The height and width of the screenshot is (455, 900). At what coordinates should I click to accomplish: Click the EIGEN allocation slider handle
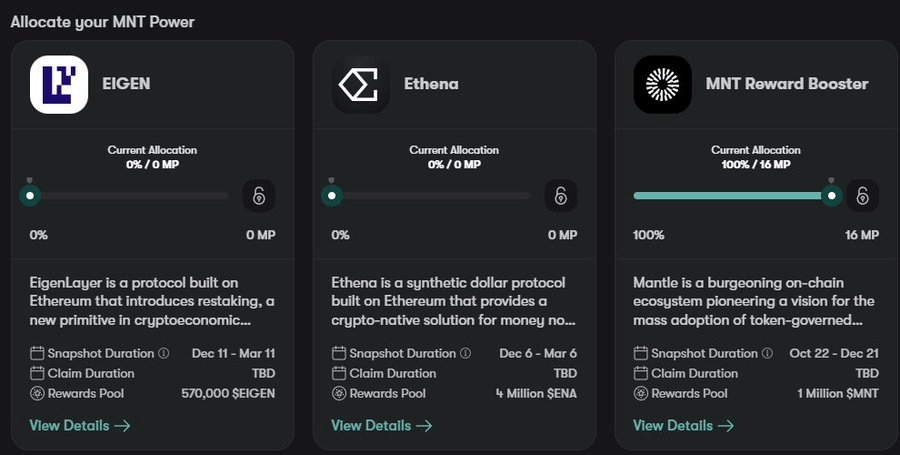click(x=31, y=196)
